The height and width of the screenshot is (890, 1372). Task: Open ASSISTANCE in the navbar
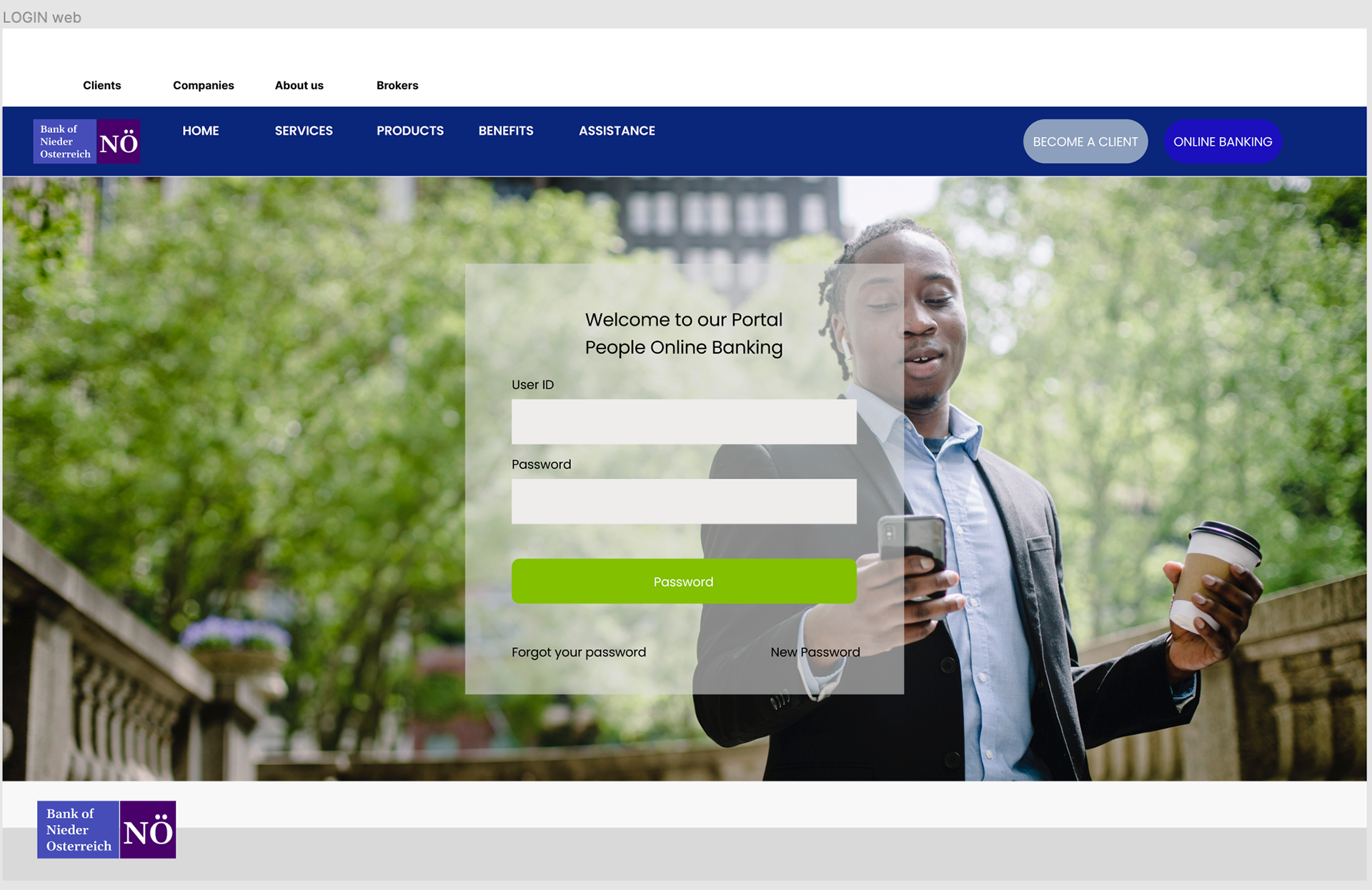point(617,131)
